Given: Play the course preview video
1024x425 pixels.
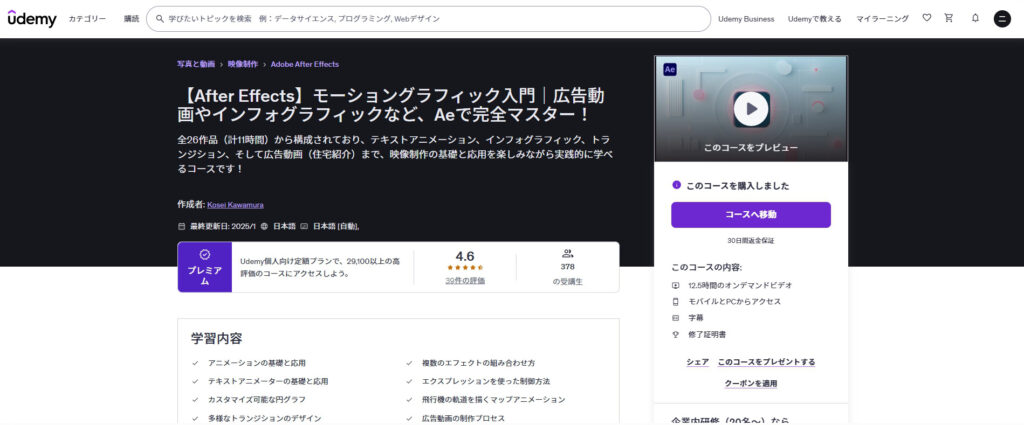Looking at the screenshot, I should [750, 108].
